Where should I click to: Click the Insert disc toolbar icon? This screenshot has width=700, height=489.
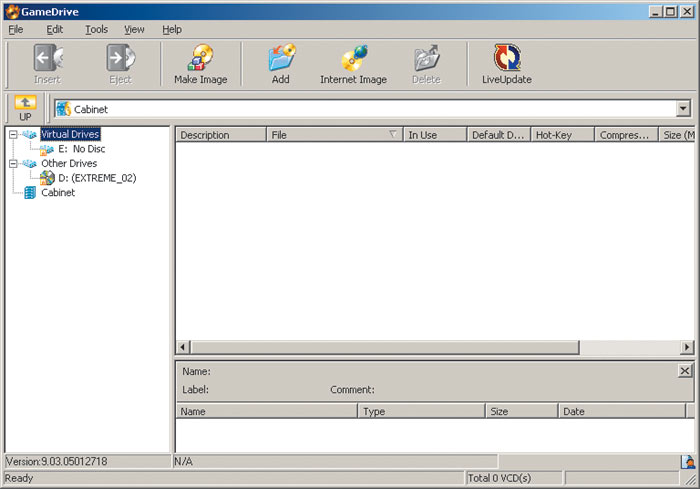point(48,58)
